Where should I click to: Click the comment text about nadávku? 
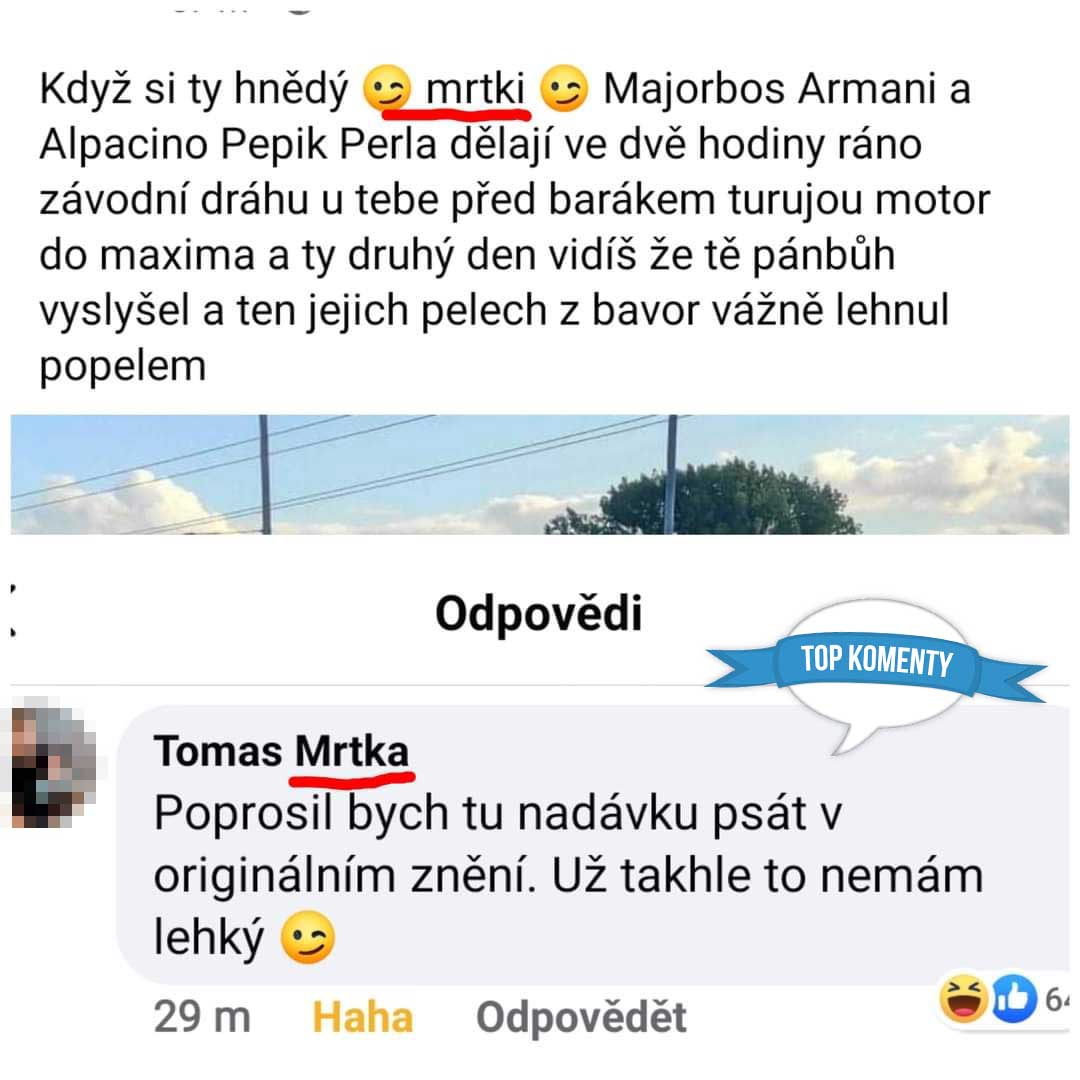pyautogui.click(x=568, y=875)
